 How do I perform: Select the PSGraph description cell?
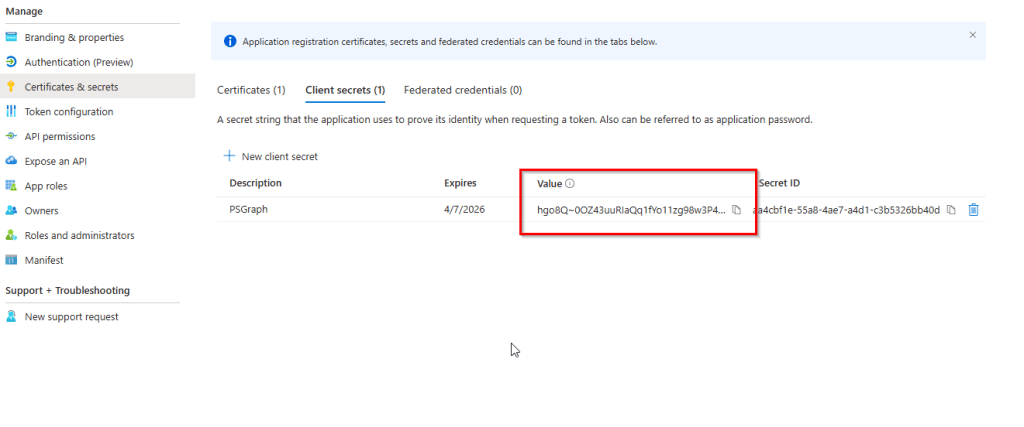point(247,210)
